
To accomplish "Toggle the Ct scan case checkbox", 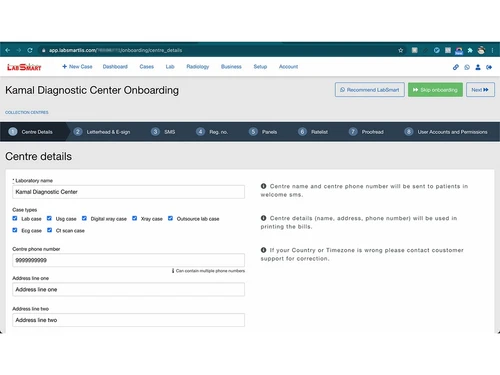I will coord(49,230).
